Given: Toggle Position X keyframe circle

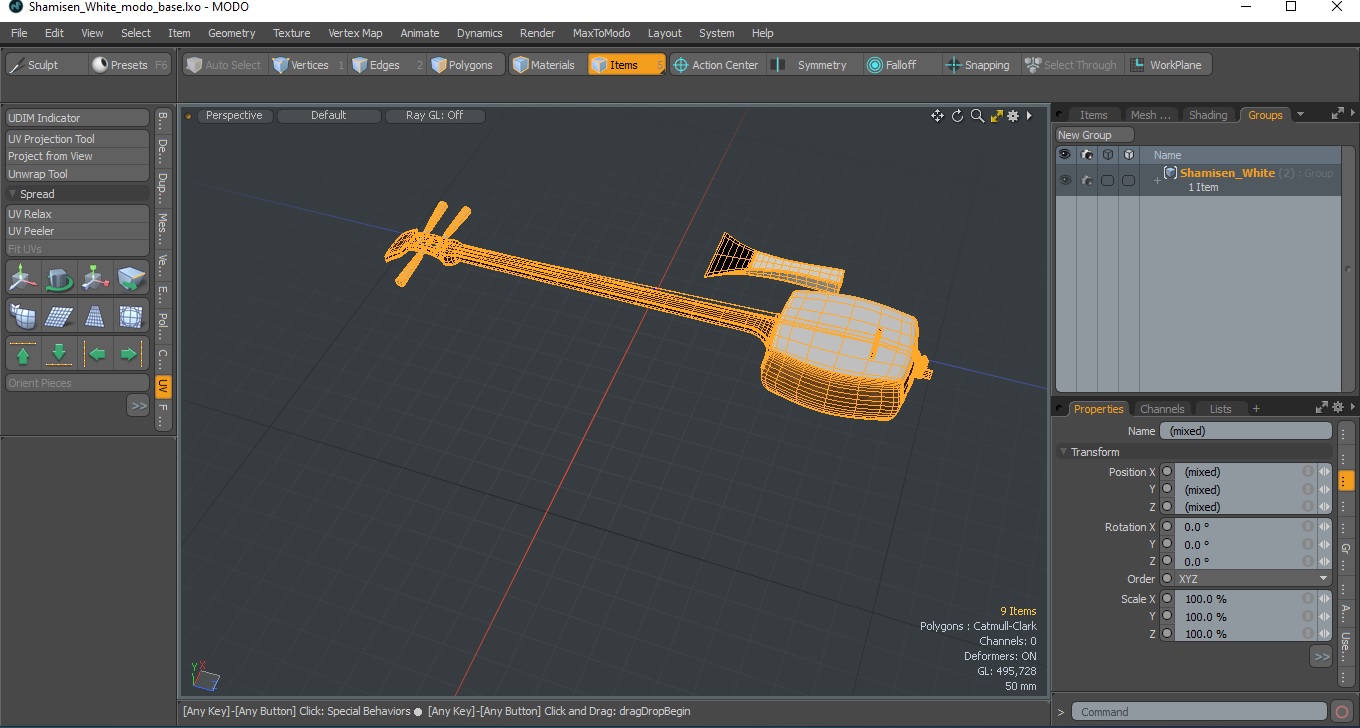Looking at the screenshot, I should tap(1166, 472).
